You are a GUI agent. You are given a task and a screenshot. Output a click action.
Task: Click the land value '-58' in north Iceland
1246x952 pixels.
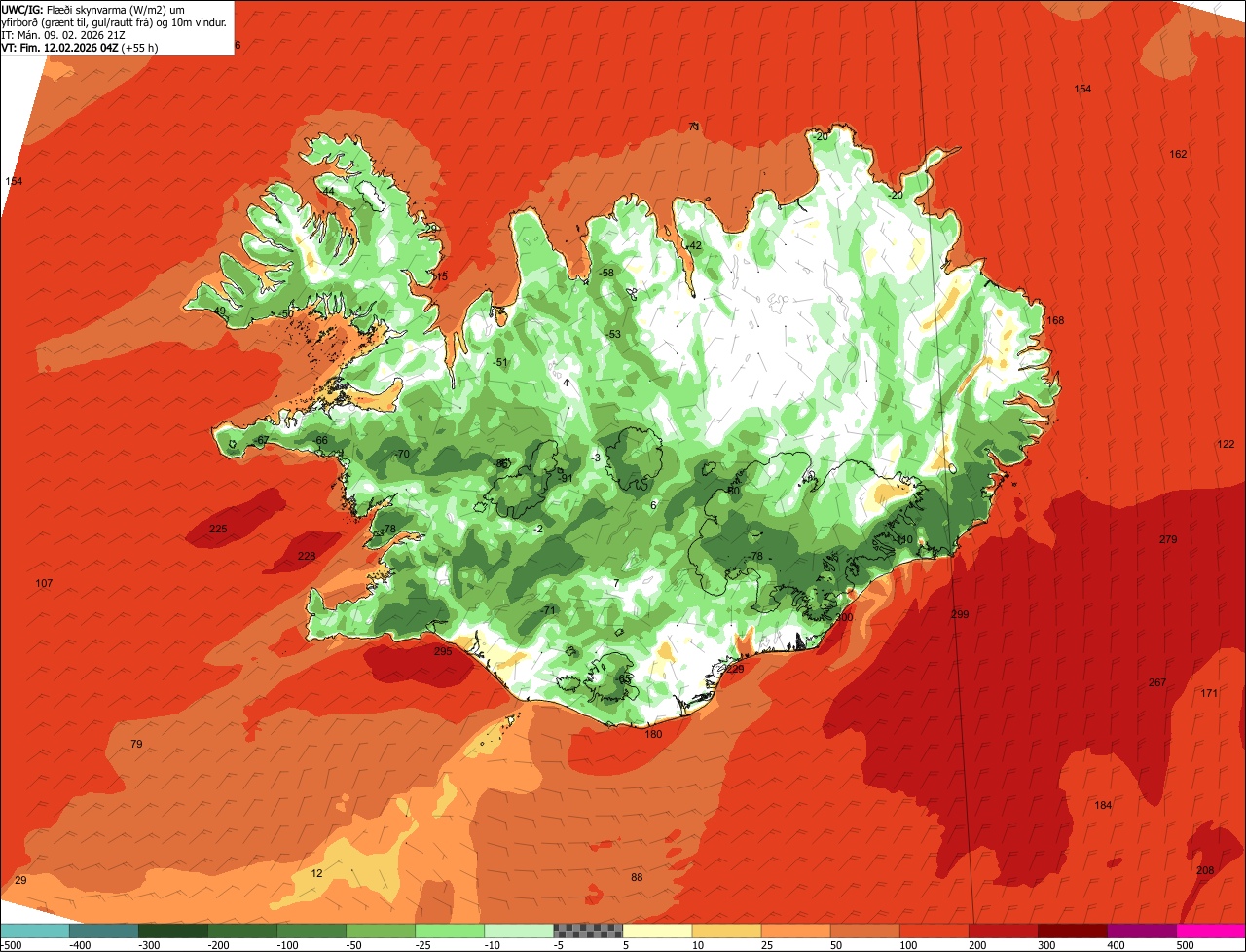point(606,273)
